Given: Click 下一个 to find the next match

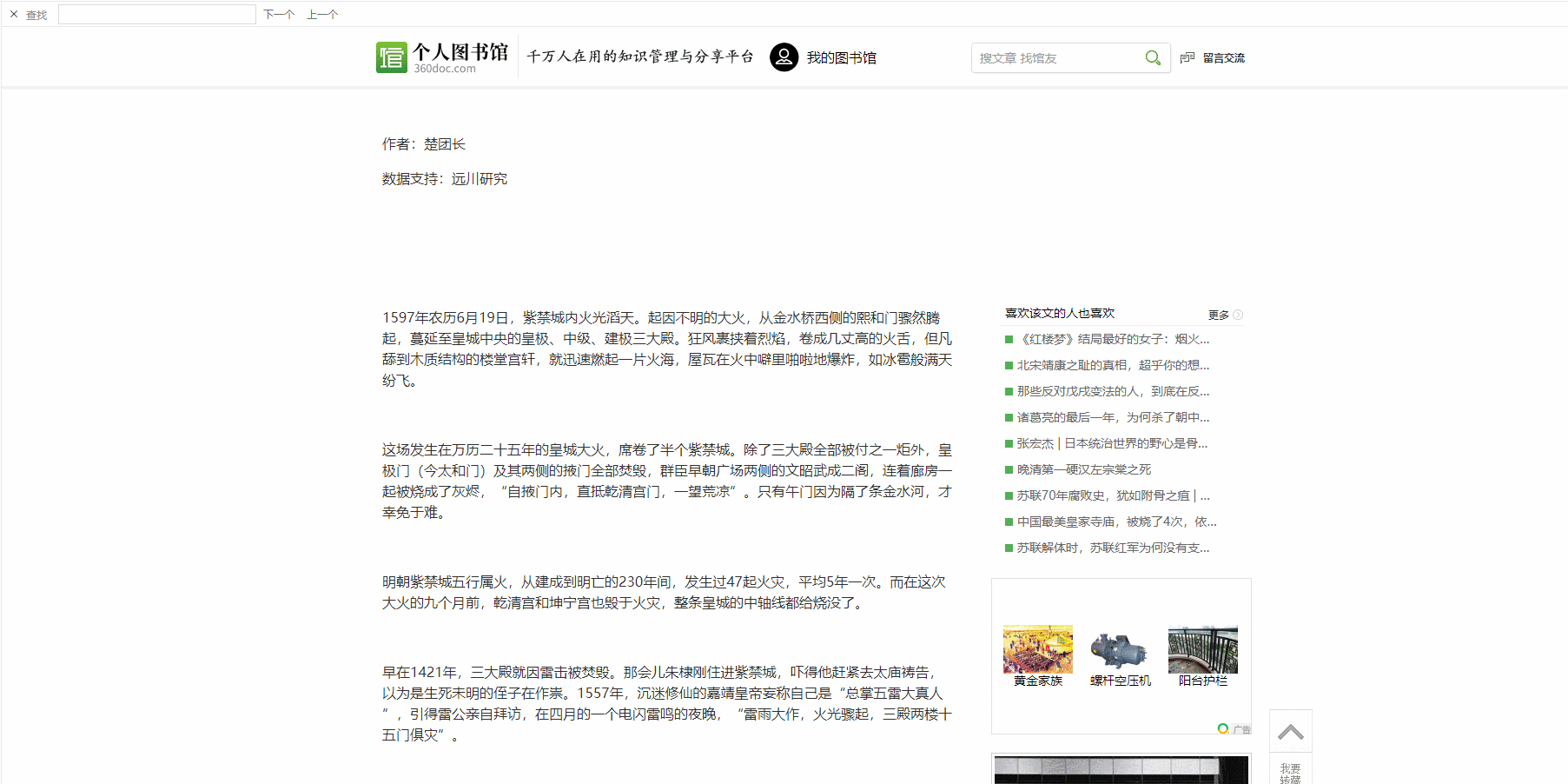Looking at the screenshot, I should pyautogui.click(x=278, y=14).
